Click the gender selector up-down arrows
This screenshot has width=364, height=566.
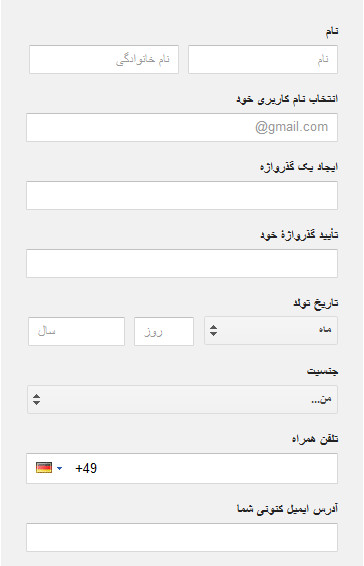36,399
